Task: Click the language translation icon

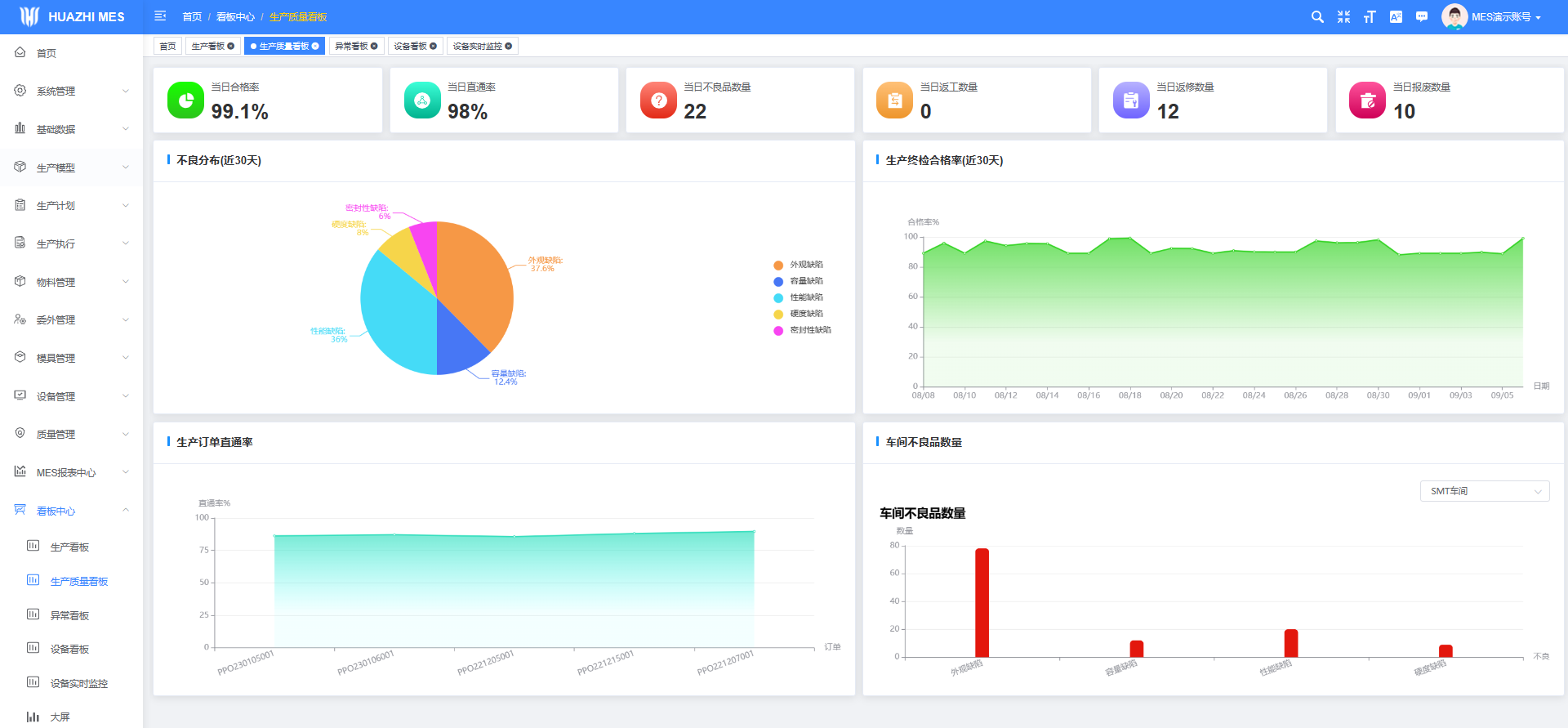Action: click(1396, 16)
